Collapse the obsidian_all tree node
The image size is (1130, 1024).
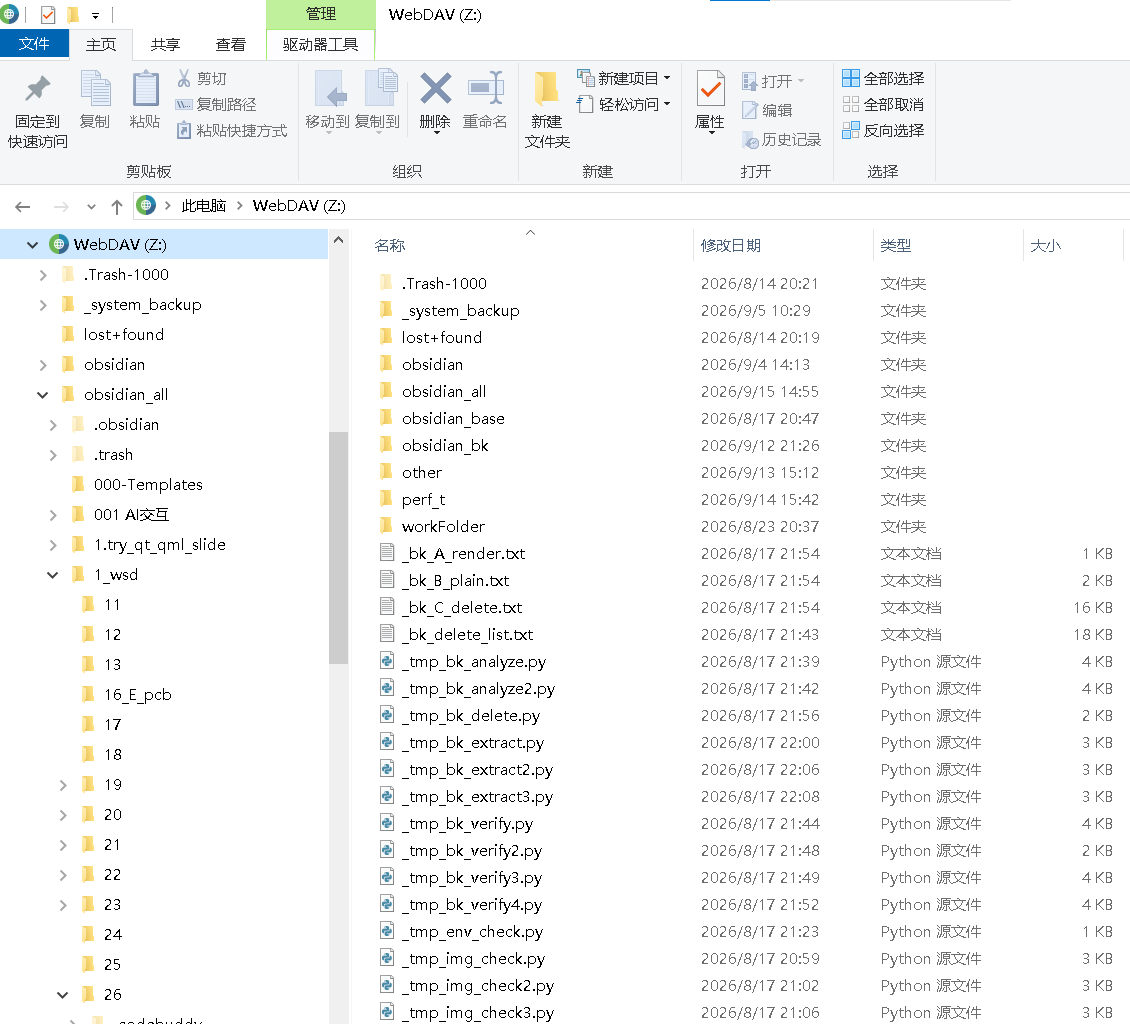click(43, 395)
